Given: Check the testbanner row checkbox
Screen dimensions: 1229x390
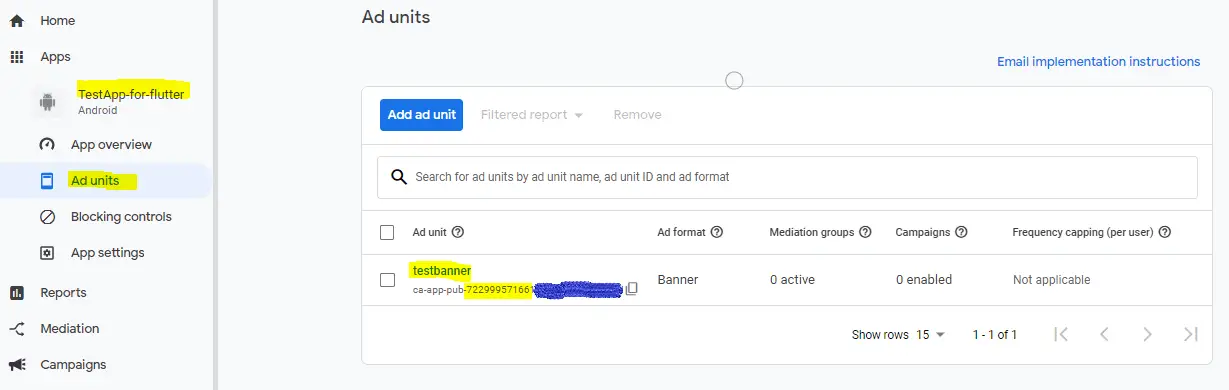Looking at the screenshot, I should [x=387, y=280].
